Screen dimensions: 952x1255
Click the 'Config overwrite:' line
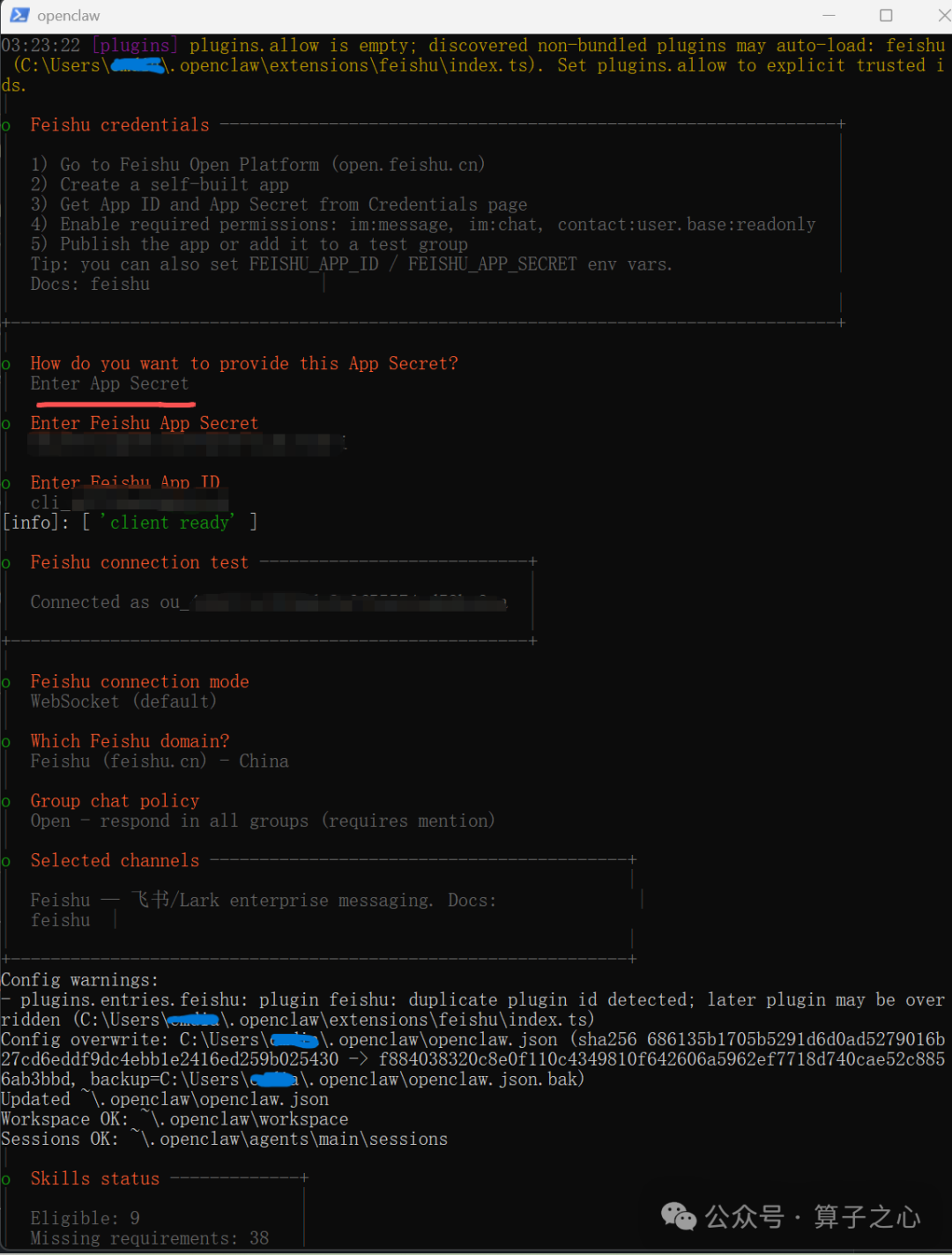click(473, 1059)
